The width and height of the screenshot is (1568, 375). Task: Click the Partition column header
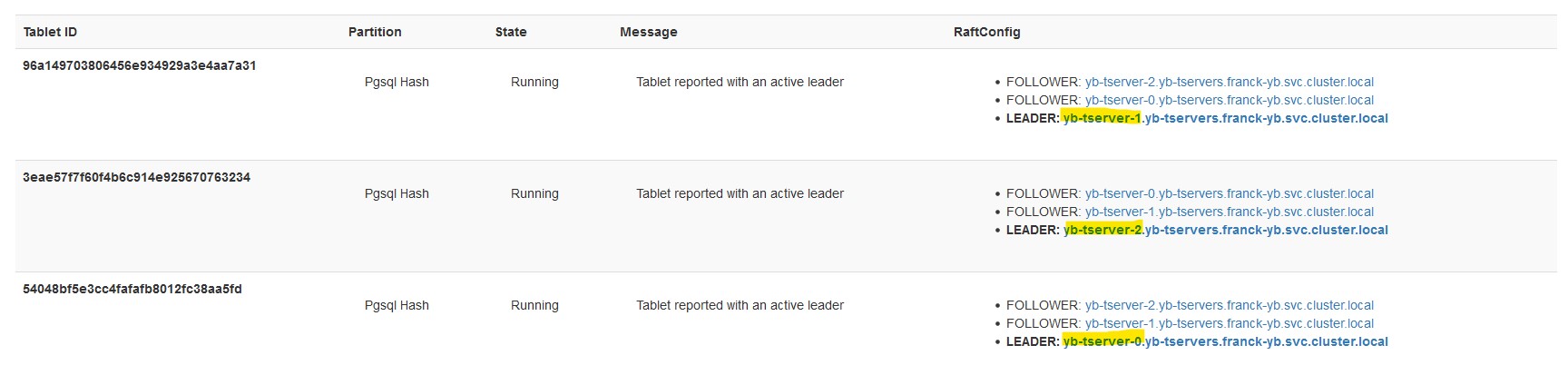375,32
